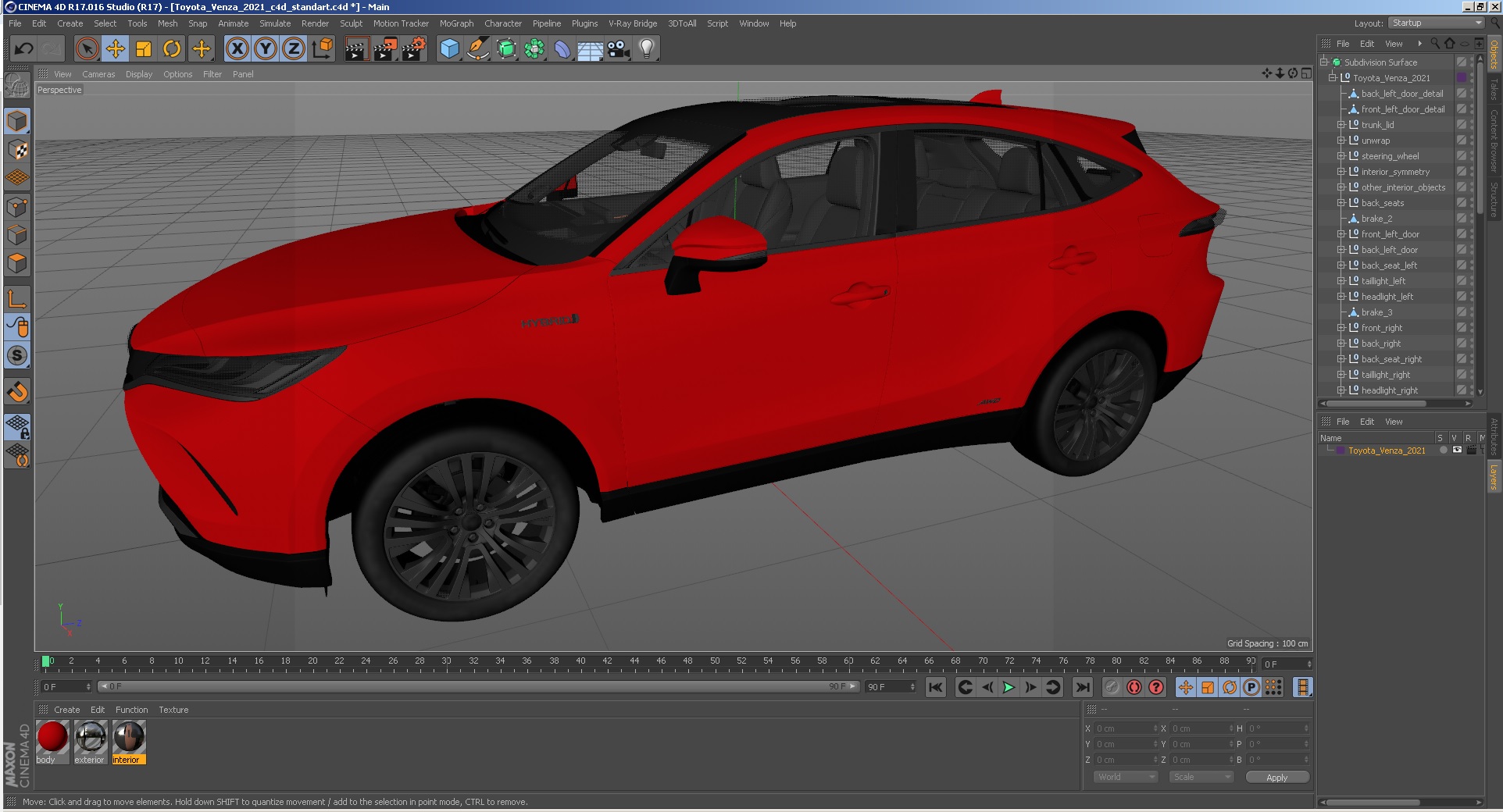This screenshot has height=812, width=1503.
Task: Click Make Editable icon in left palette
Action: [x=17, y=84]
